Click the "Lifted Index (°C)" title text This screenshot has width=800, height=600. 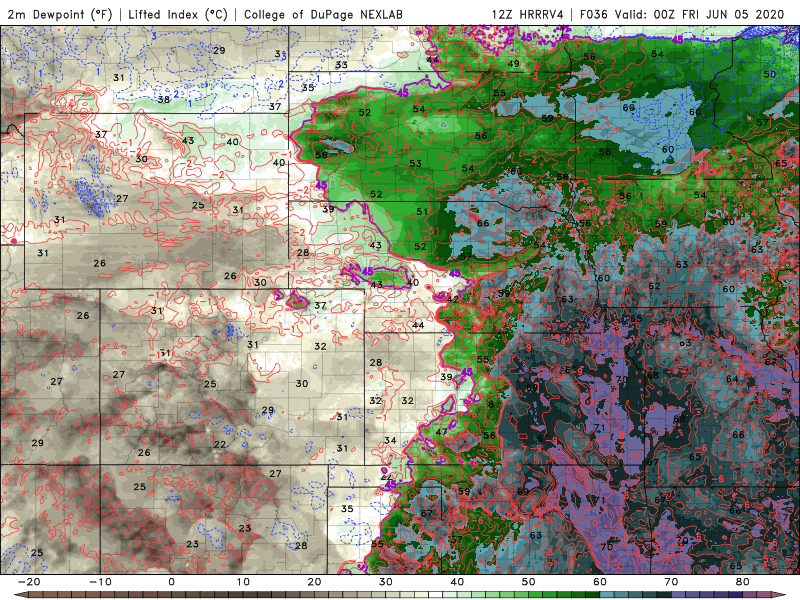pyautogui.click(x=178, y=14)
